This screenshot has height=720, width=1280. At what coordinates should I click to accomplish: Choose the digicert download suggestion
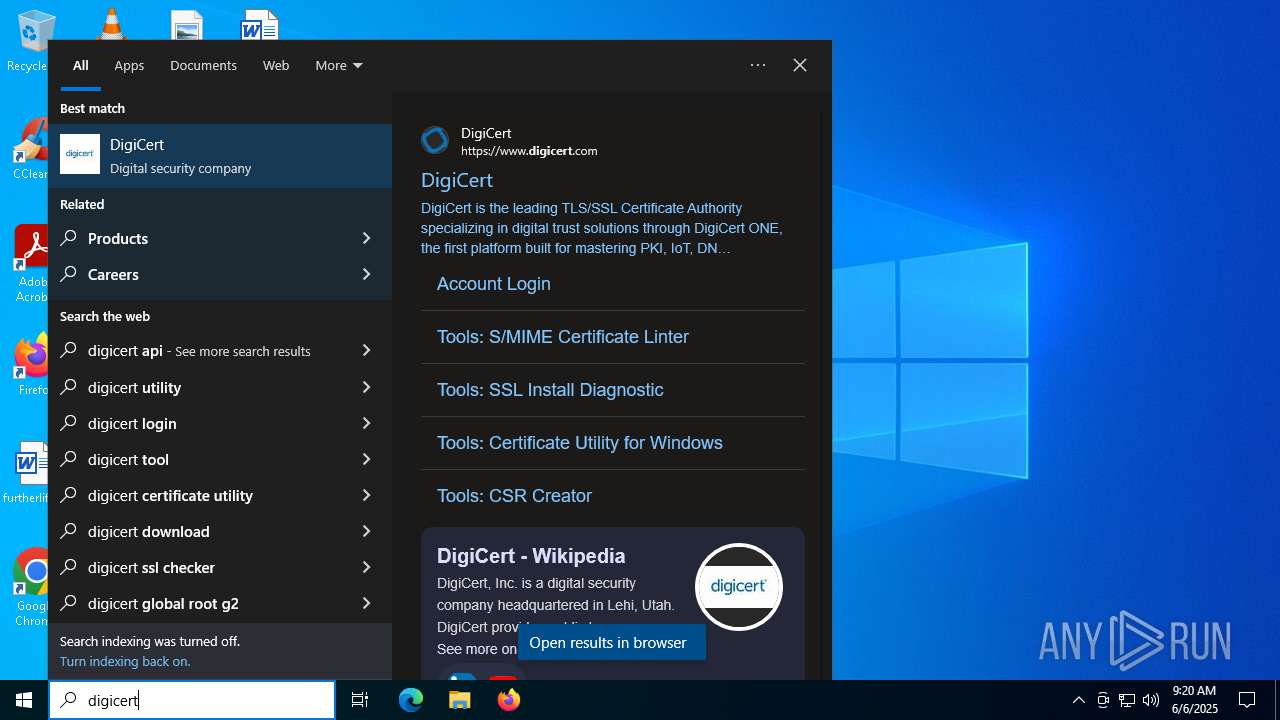pyautogui.click(x=220, y=531)
